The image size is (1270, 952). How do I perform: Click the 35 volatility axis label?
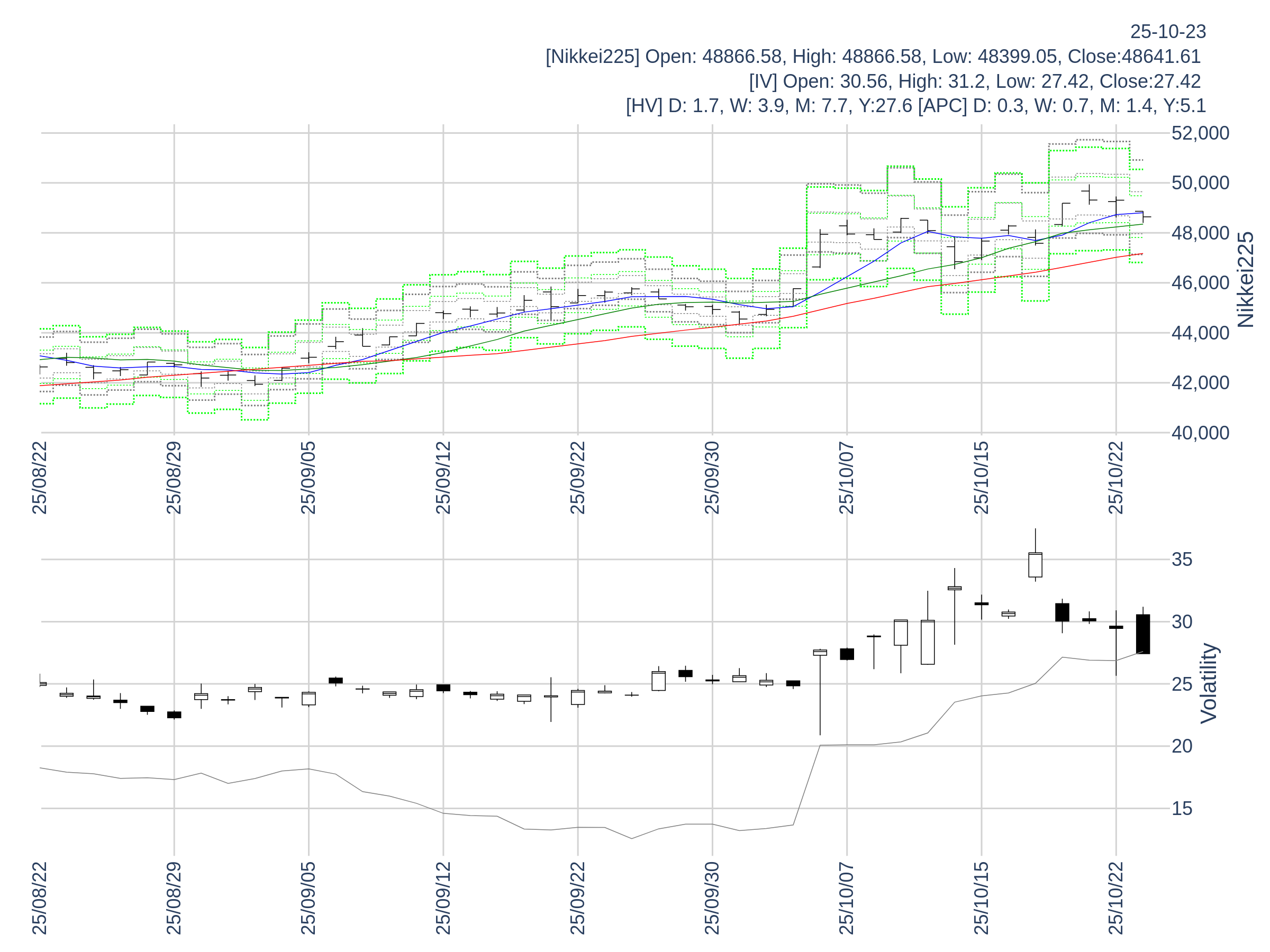1182,560
